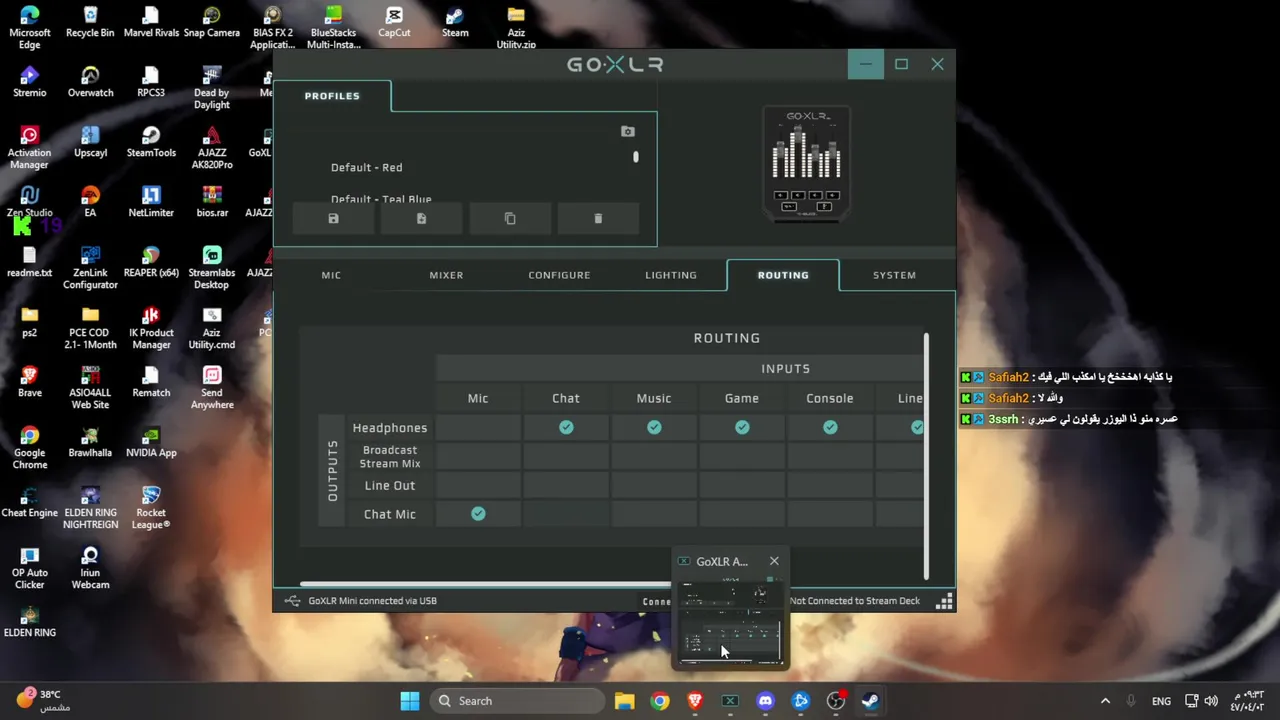
Task: Open the REAPER (x64) desktop shortcut
Action: click(151, 263)
